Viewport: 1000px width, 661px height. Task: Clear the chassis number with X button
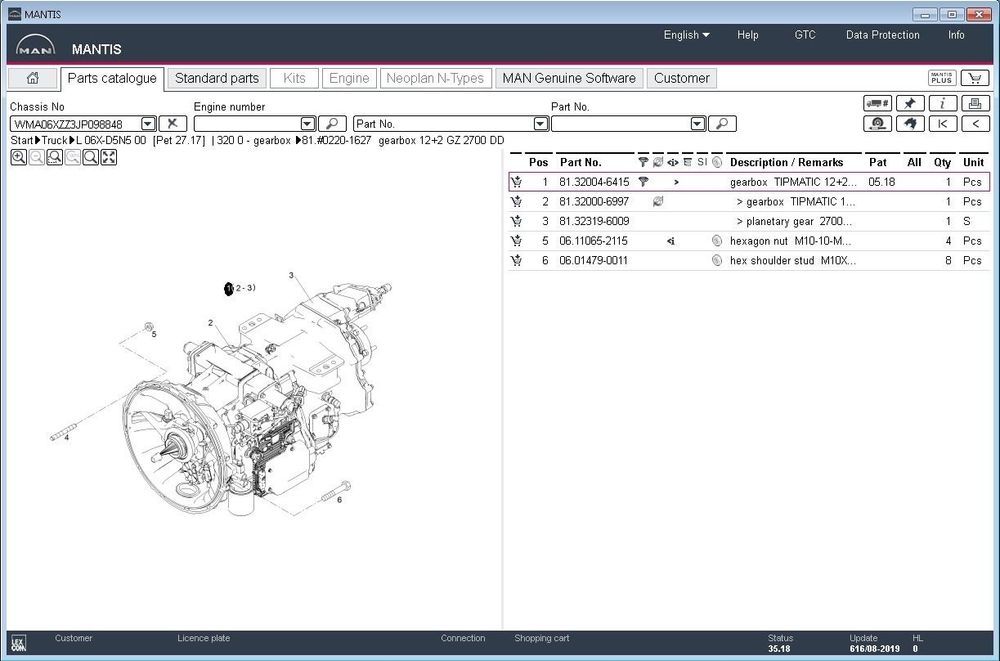pyautogui.click(x=172, y=124)
